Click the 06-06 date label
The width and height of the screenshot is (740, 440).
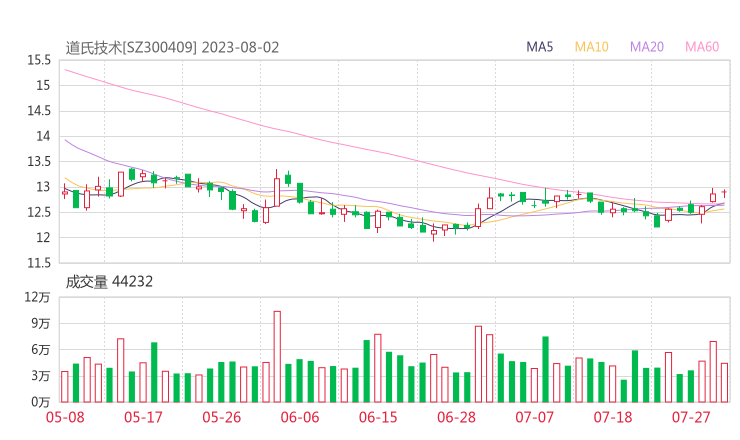[x=300, y=417]
